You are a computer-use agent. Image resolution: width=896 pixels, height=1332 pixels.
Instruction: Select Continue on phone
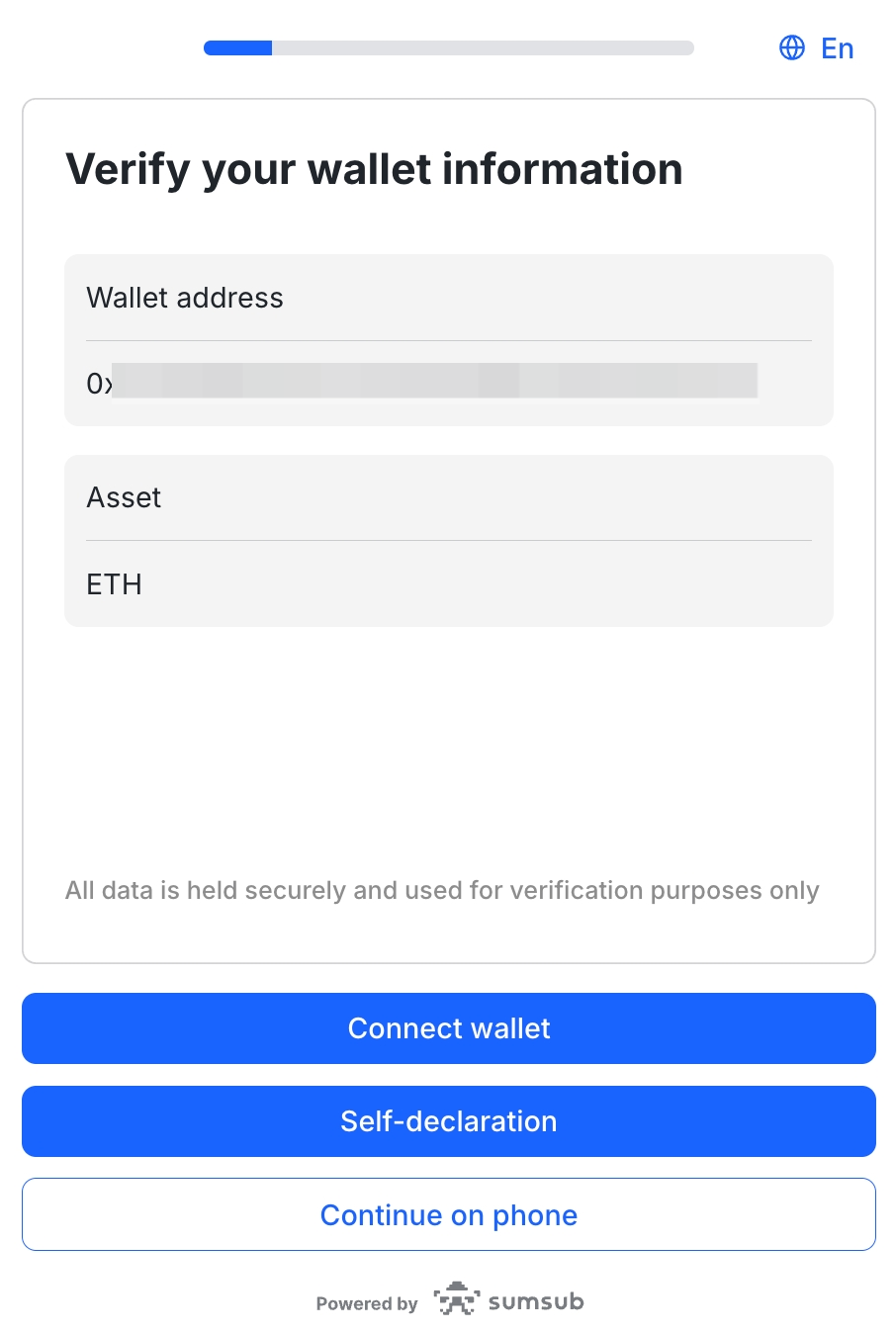point(449,1214)
